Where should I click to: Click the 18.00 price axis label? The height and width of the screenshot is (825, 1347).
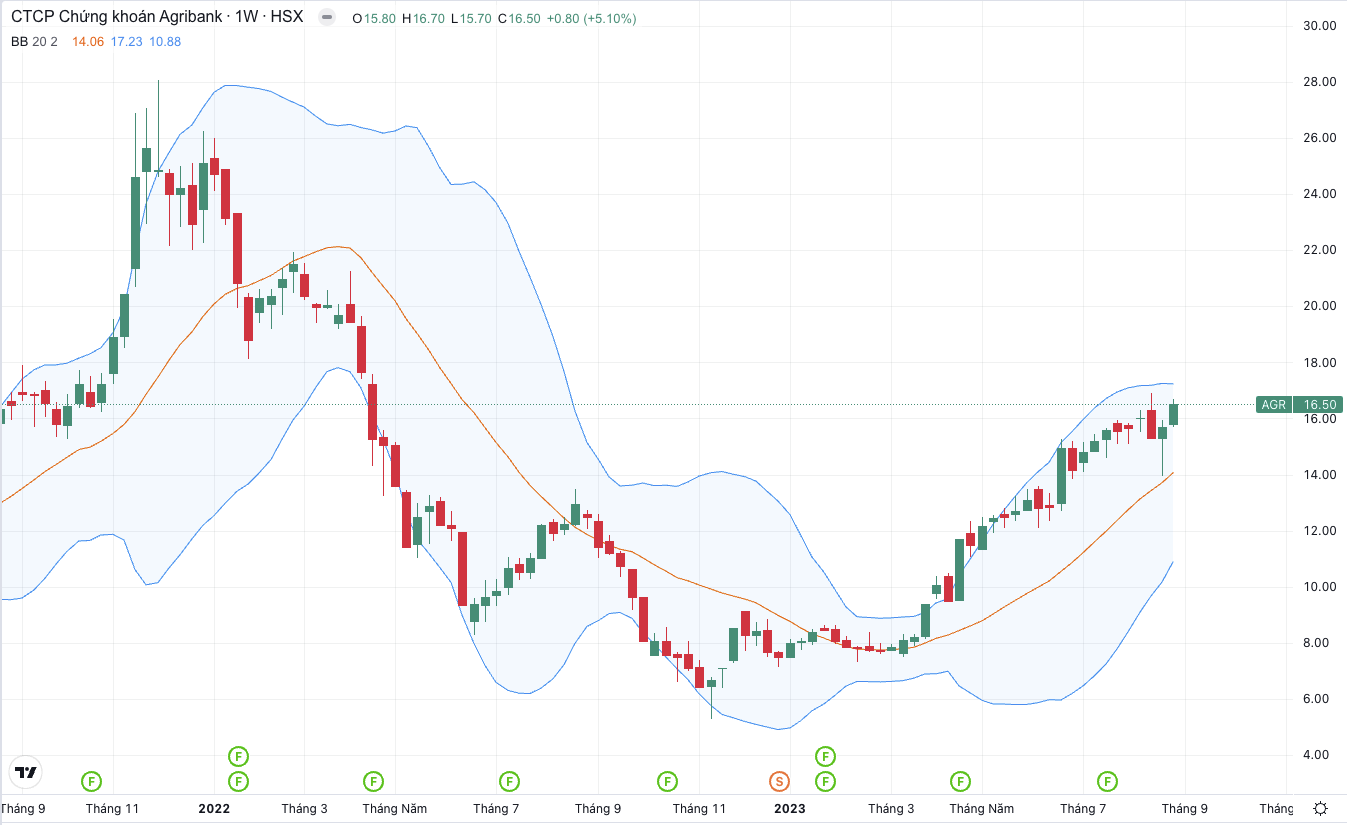point(1320,362)
